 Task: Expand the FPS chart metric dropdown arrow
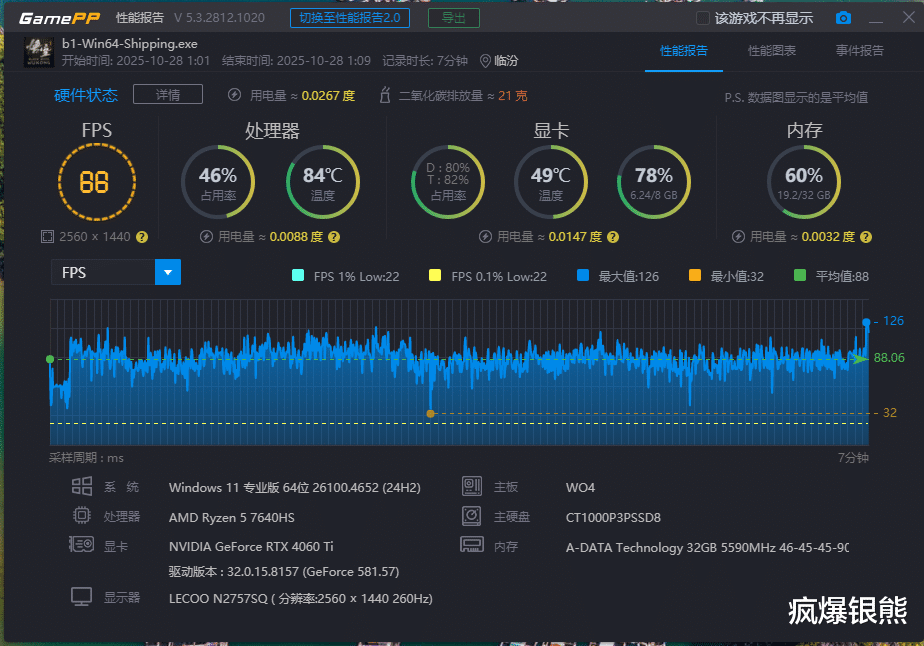(168, 272)
